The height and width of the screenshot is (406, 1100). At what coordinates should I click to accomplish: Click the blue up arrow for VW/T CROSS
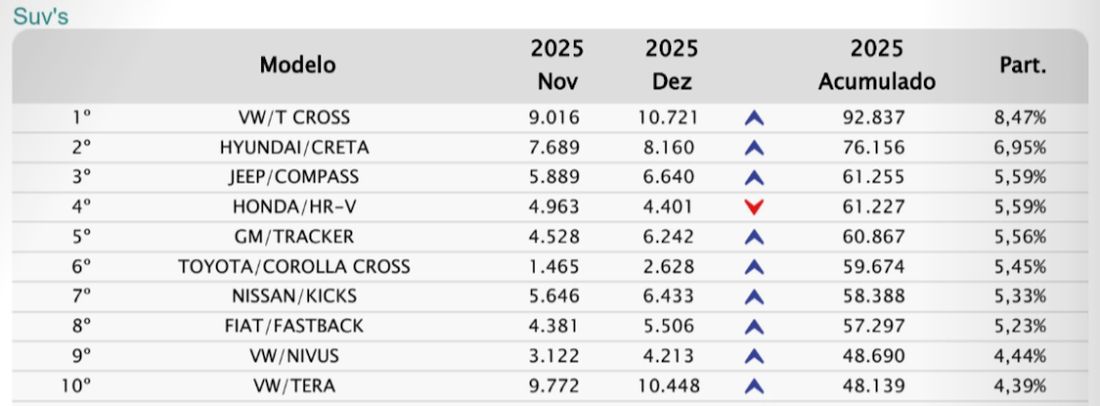click(754, 119)
